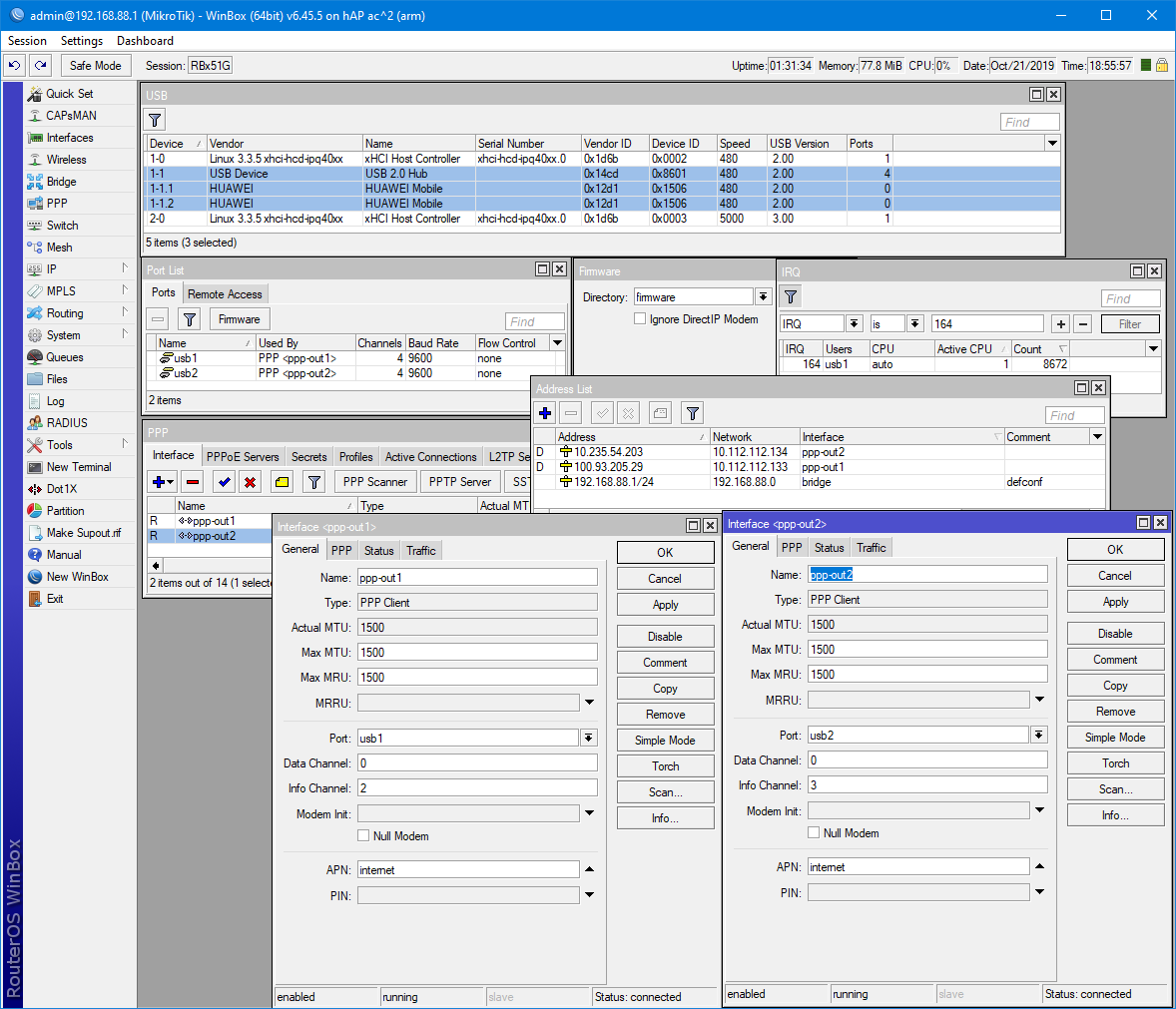Click red minus remove icon in PPP window

[193, 482]
